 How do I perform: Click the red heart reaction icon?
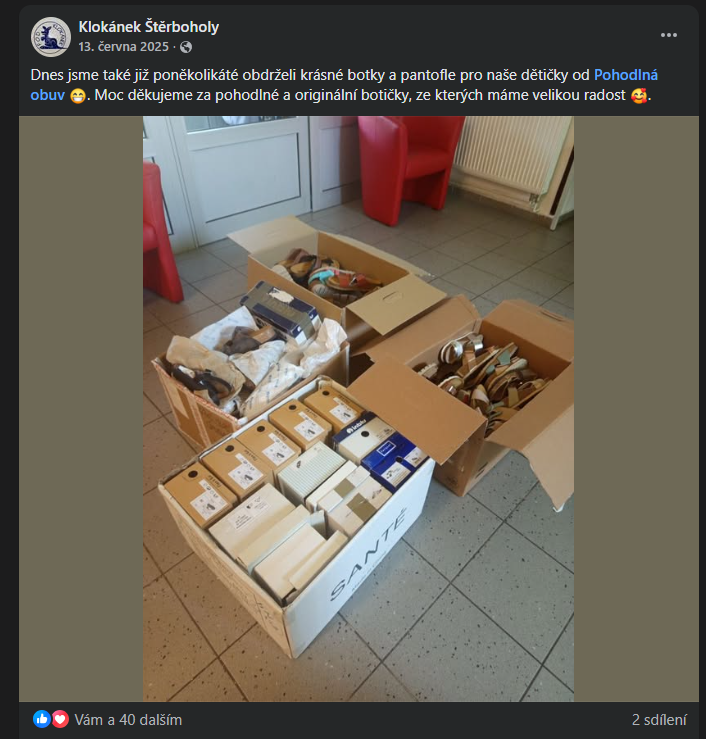(60, 719)
